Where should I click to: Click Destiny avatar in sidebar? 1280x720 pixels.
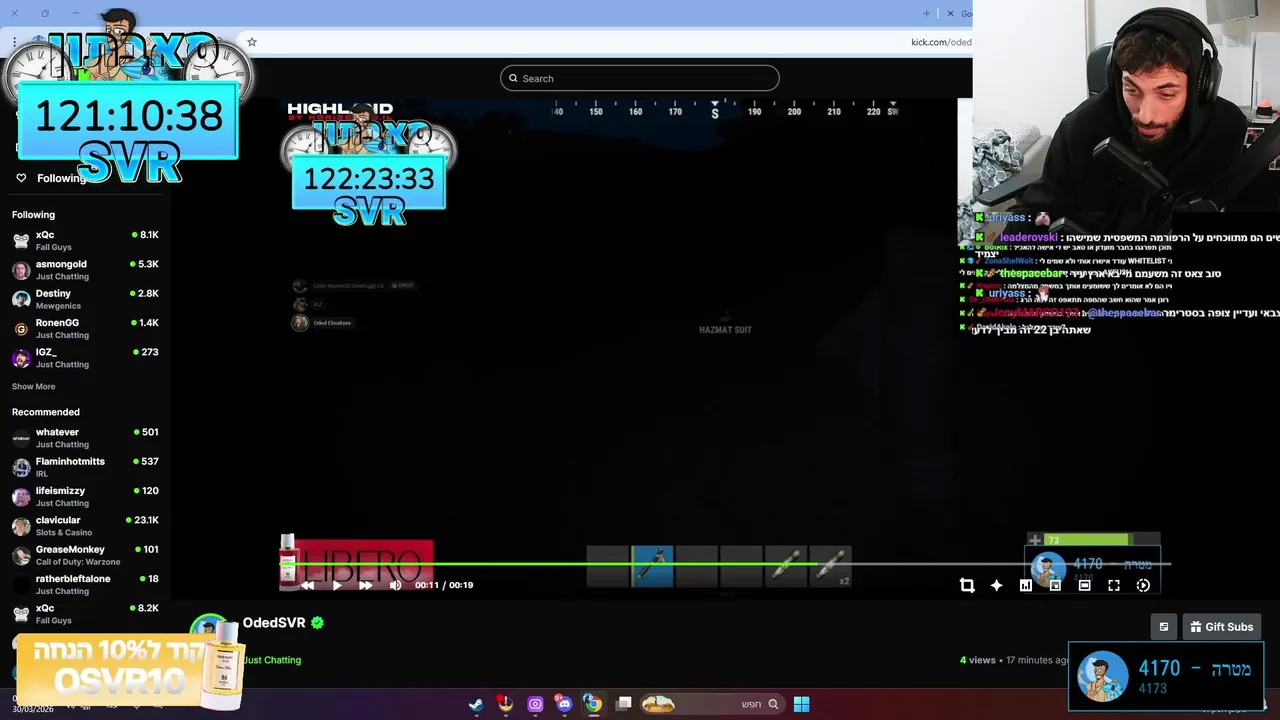coord(21,299)
